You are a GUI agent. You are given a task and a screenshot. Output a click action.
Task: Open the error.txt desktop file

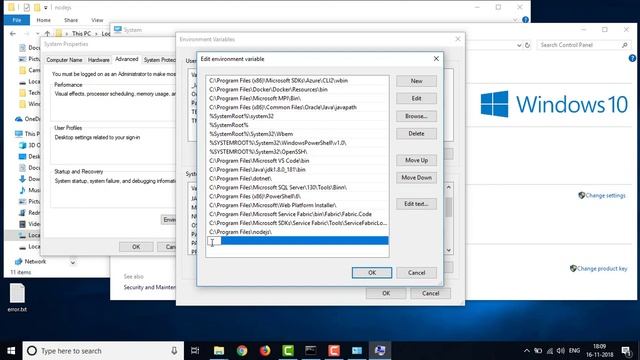[x=17, y=298]
